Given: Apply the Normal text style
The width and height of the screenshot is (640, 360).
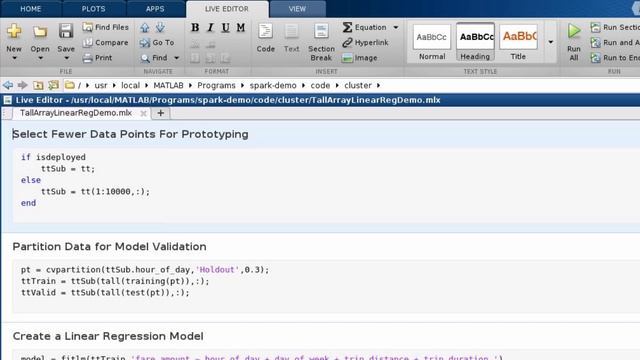Looking at the screenshot, I should [x=432, y=42].
